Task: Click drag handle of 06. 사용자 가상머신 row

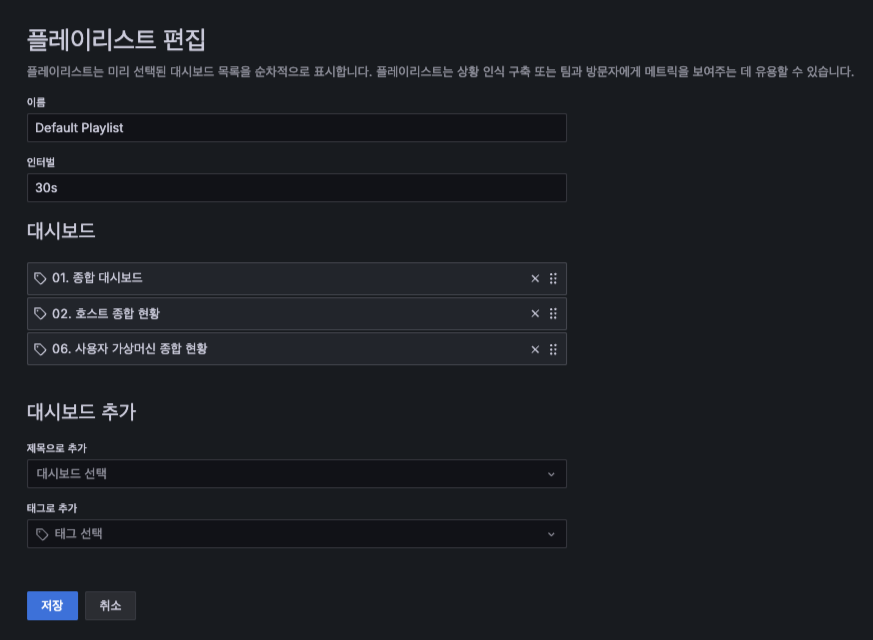Action: tap(553, 349)
